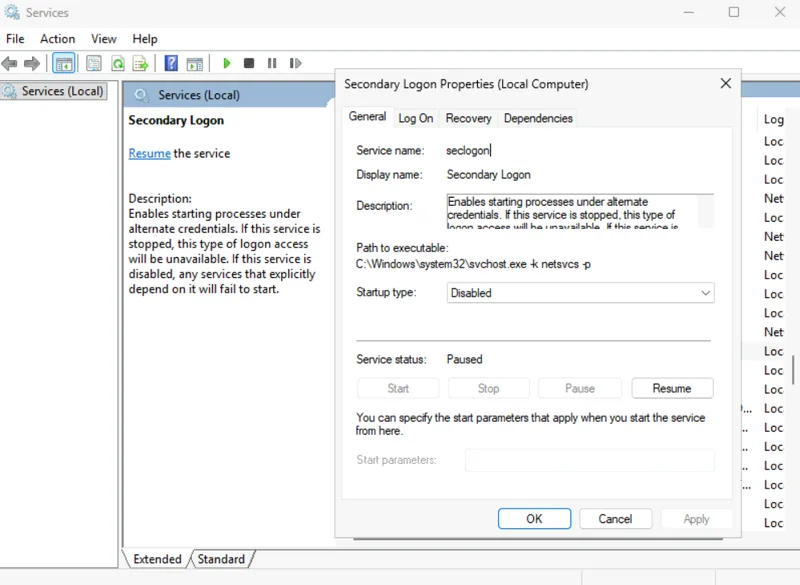Click the Restart Service toolbar icon
Image resolution: width=800 pixels, height=585 pixels.
(295, 63)
